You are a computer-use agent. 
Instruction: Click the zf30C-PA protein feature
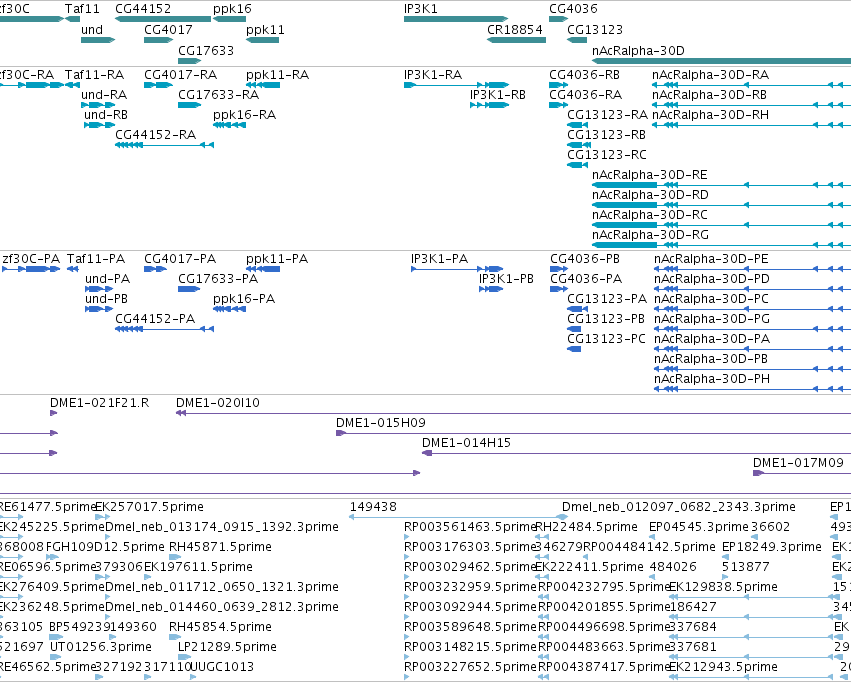(31, 269)
